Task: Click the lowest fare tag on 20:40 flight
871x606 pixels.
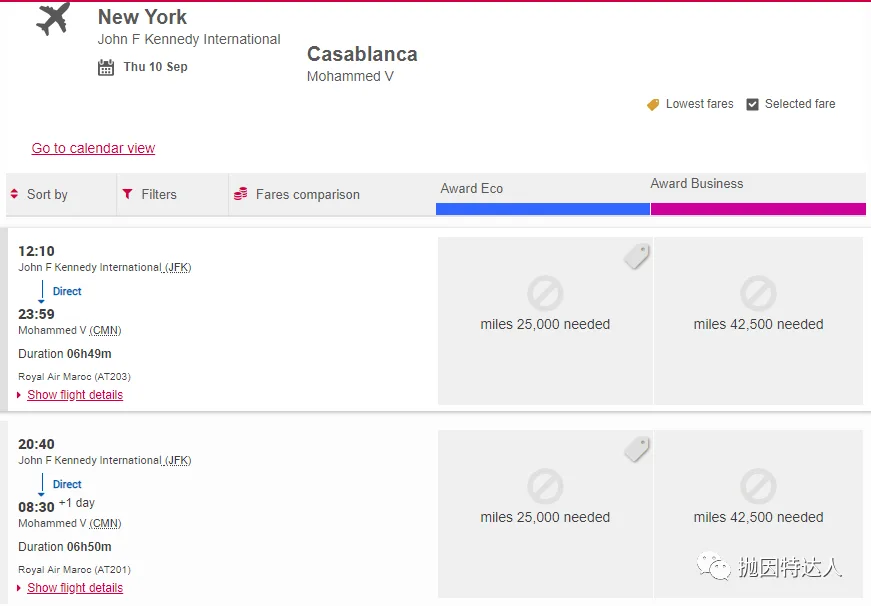Action: 637,450
